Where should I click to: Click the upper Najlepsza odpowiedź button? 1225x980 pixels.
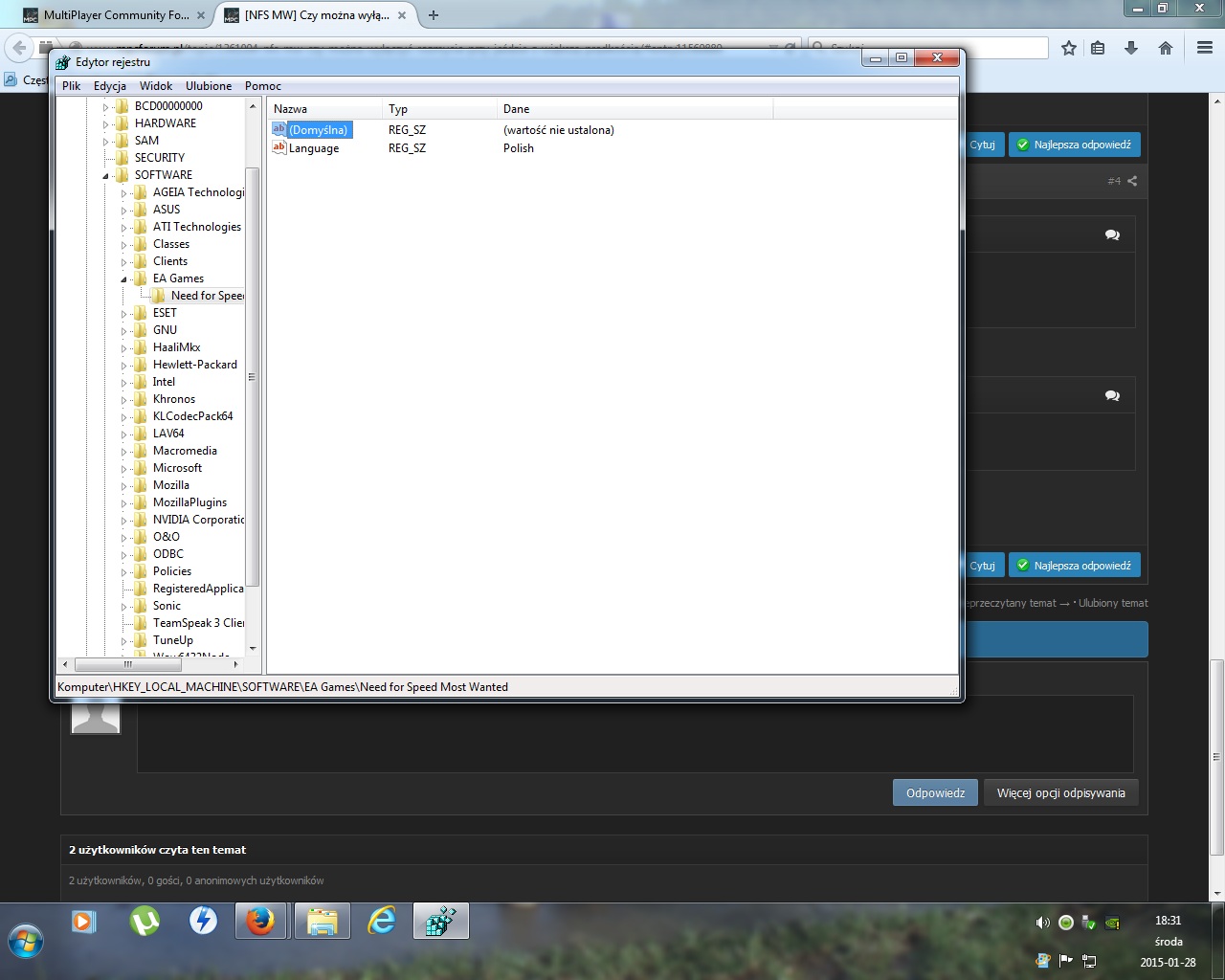1074,145
